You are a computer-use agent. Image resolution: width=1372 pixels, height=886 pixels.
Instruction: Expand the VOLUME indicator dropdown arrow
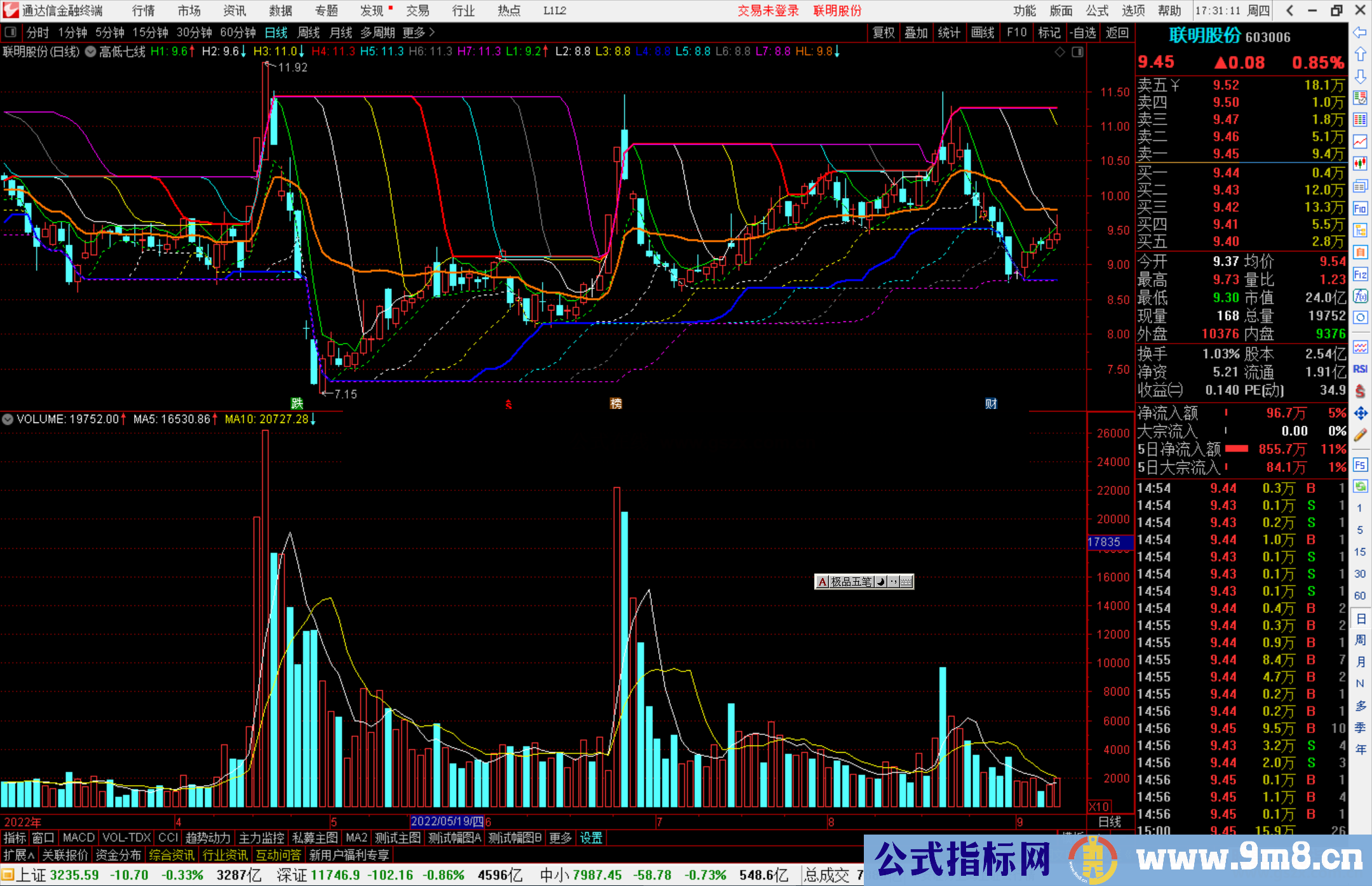click(8, 419)
